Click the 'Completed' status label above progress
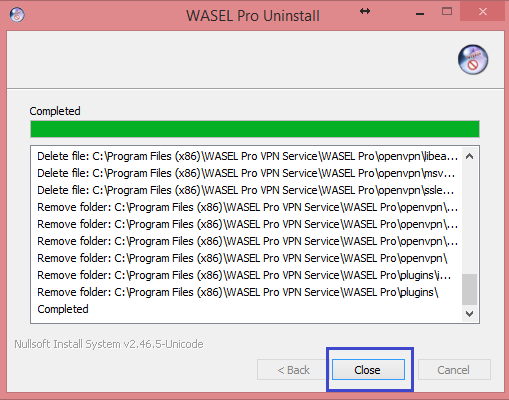The height and width of the screenshot is (400, 509). (x=55, y=111)
